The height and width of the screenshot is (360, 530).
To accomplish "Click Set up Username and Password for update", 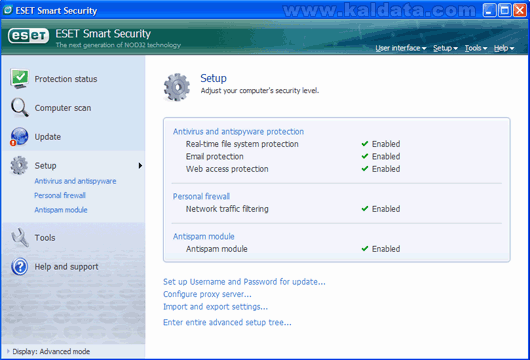I will point(244,282).
